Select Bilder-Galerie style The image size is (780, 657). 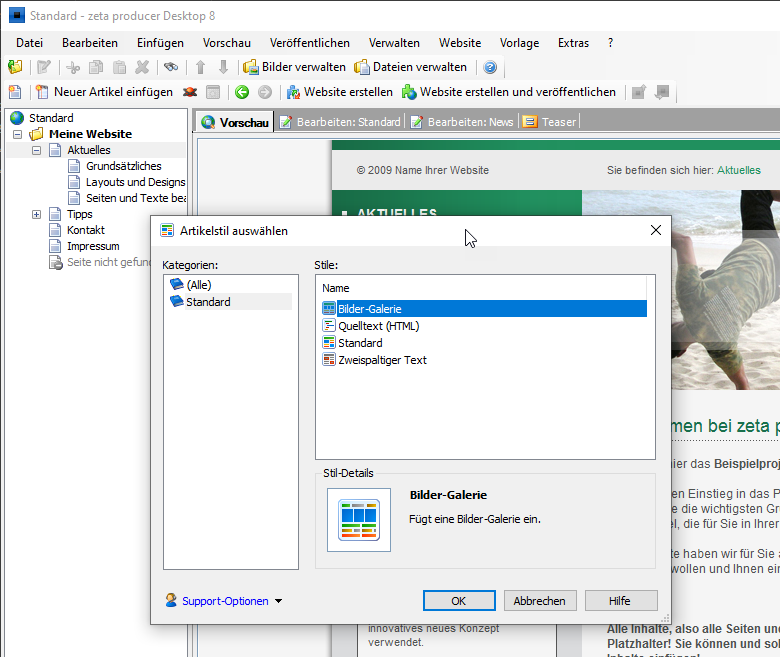coord(485,309)
